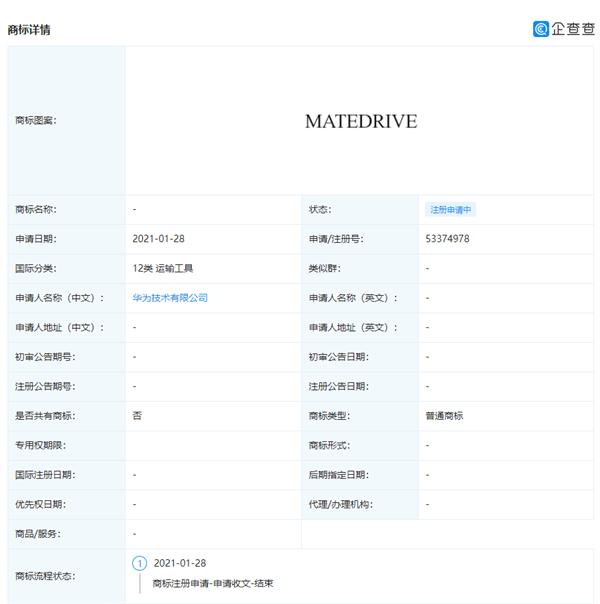Viewport: 600px width, 604px height.
Task: Click the 企查查 logo icon
Action: 542,29
